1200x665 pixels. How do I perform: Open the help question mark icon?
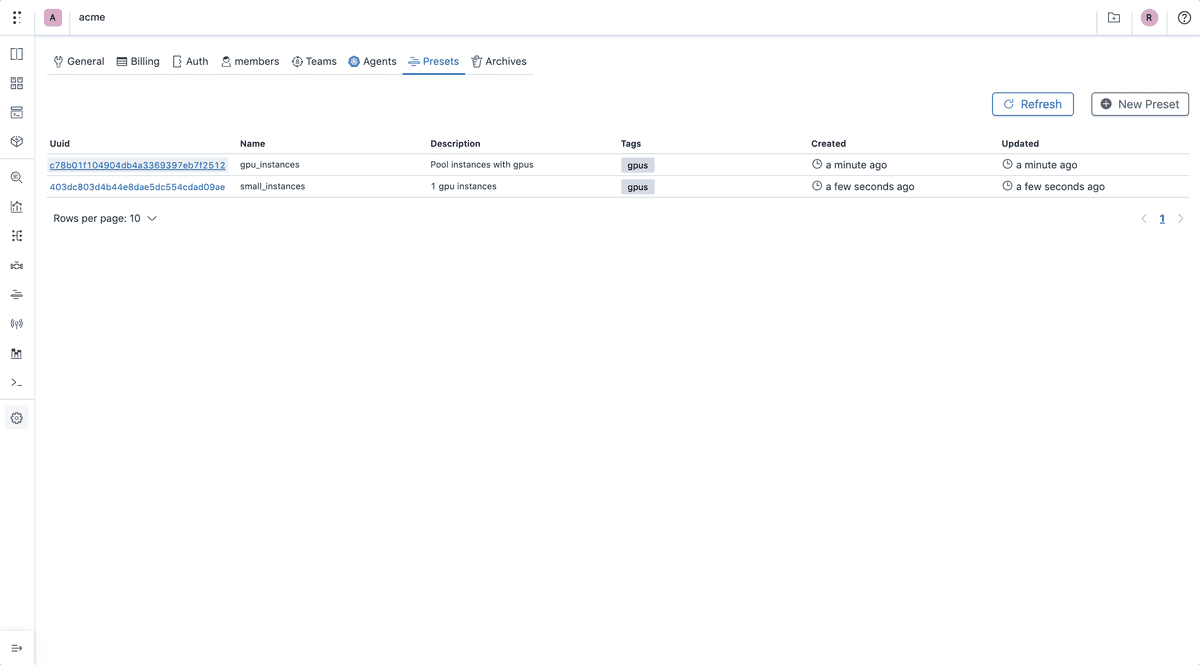(x=1185, y=17)
